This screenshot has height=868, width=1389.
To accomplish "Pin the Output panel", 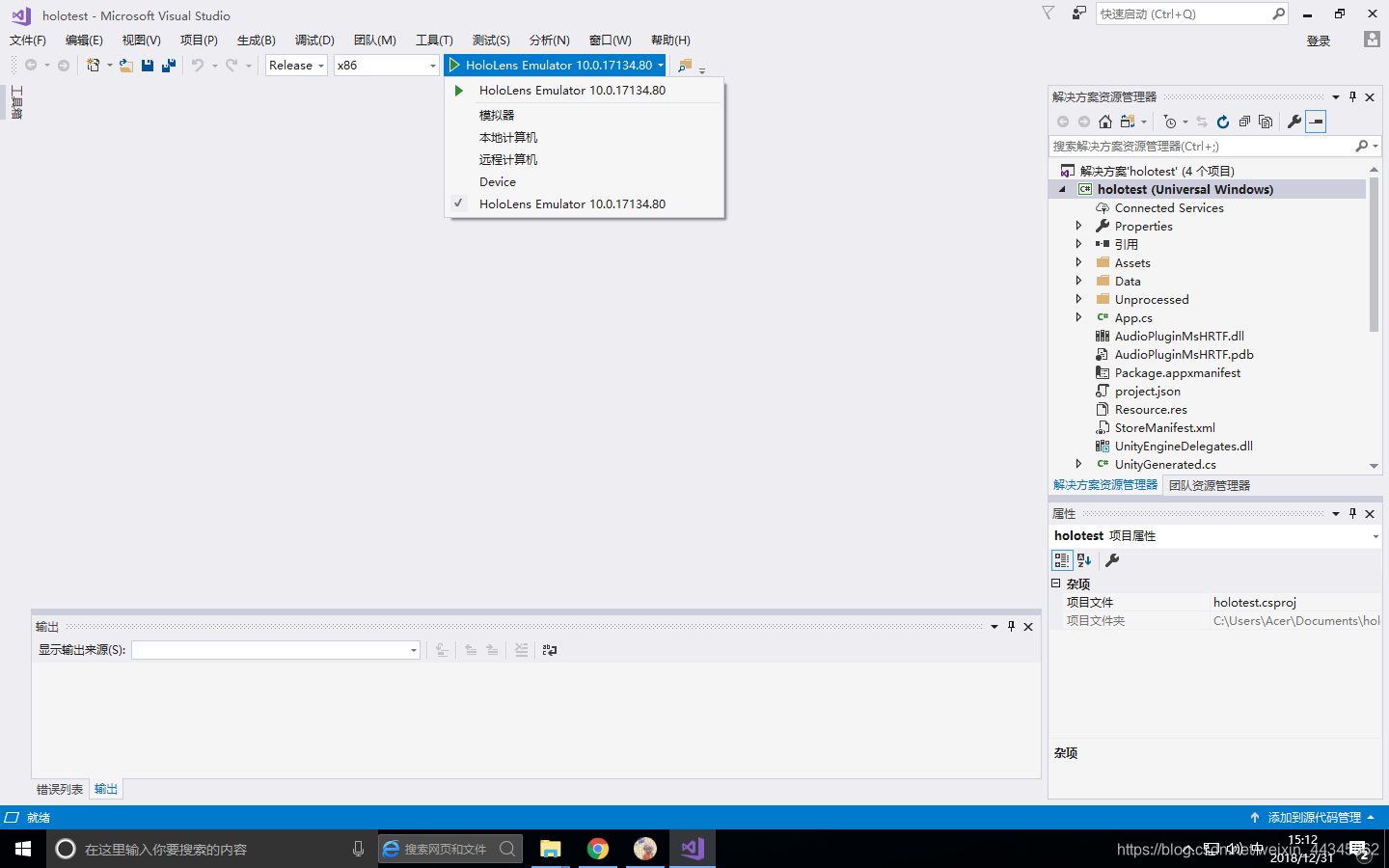I will 1011,626.
